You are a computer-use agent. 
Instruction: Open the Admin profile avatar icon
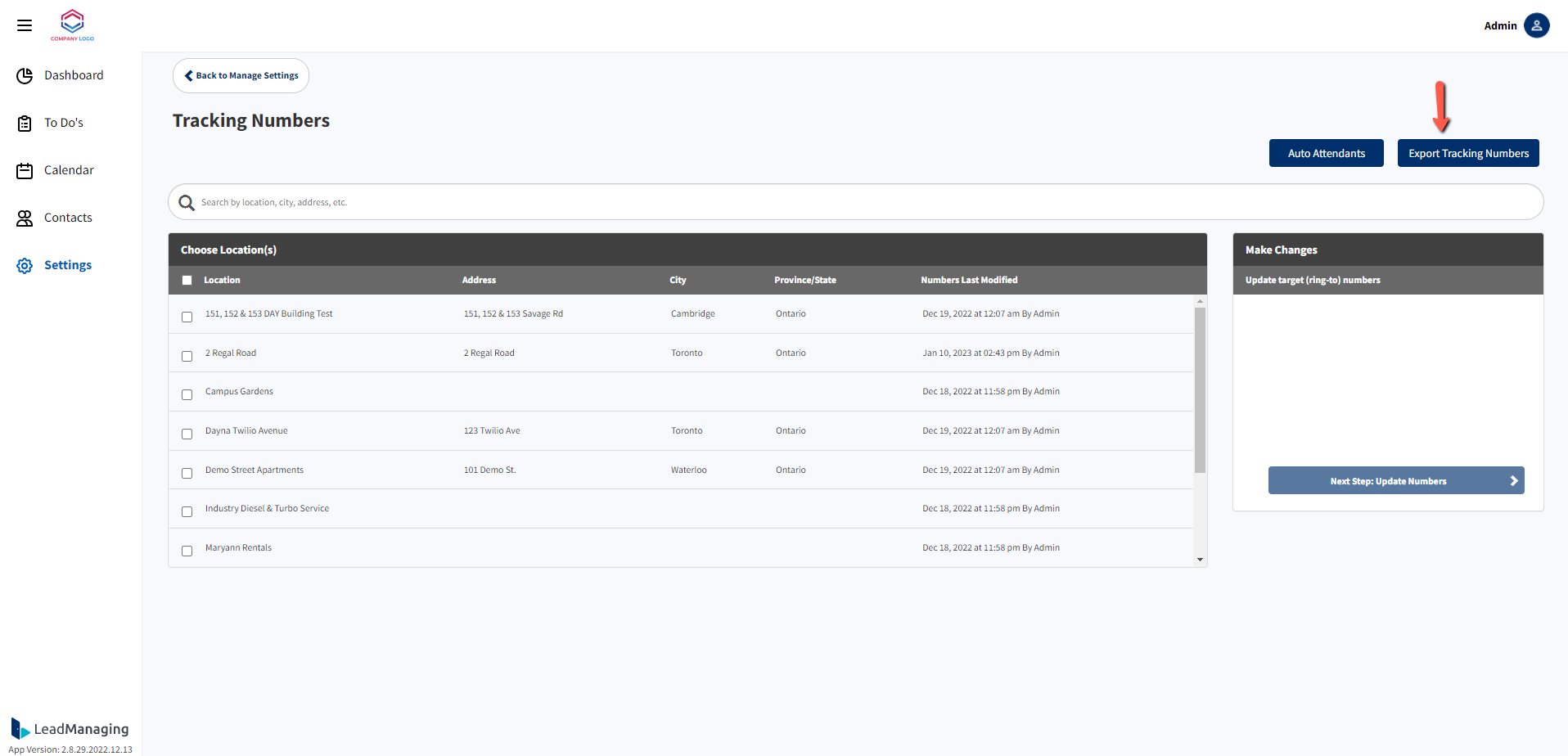[1536, 25]
